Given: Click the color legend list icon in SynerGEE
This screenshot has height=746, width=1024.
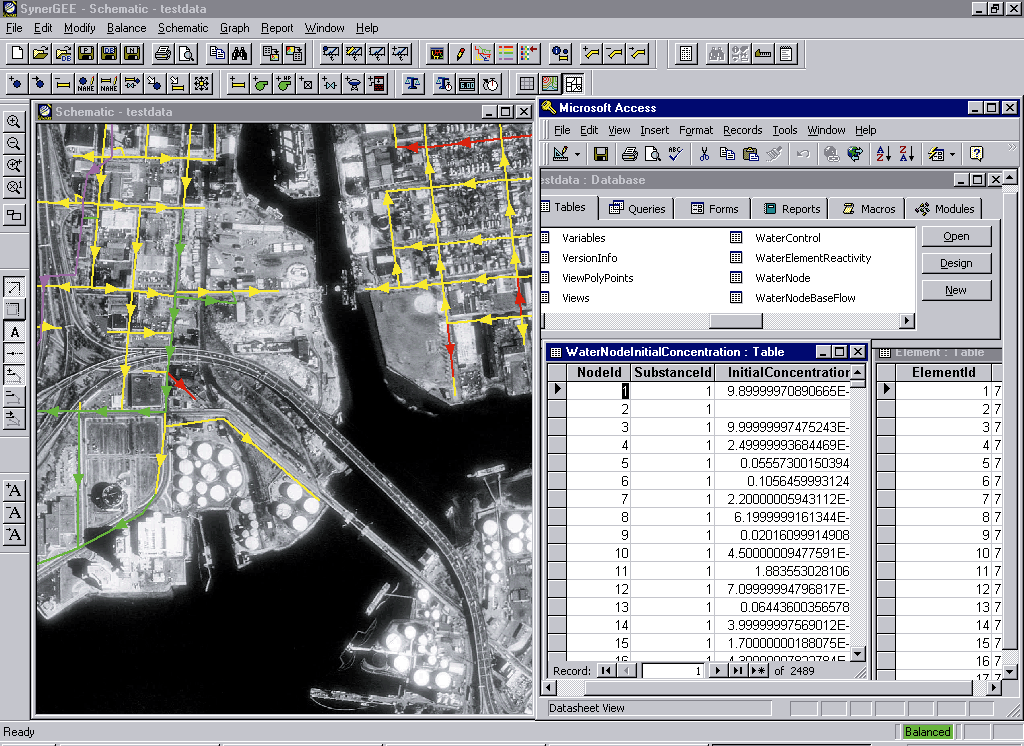Looking at the screenshot, I should (505, 54).
